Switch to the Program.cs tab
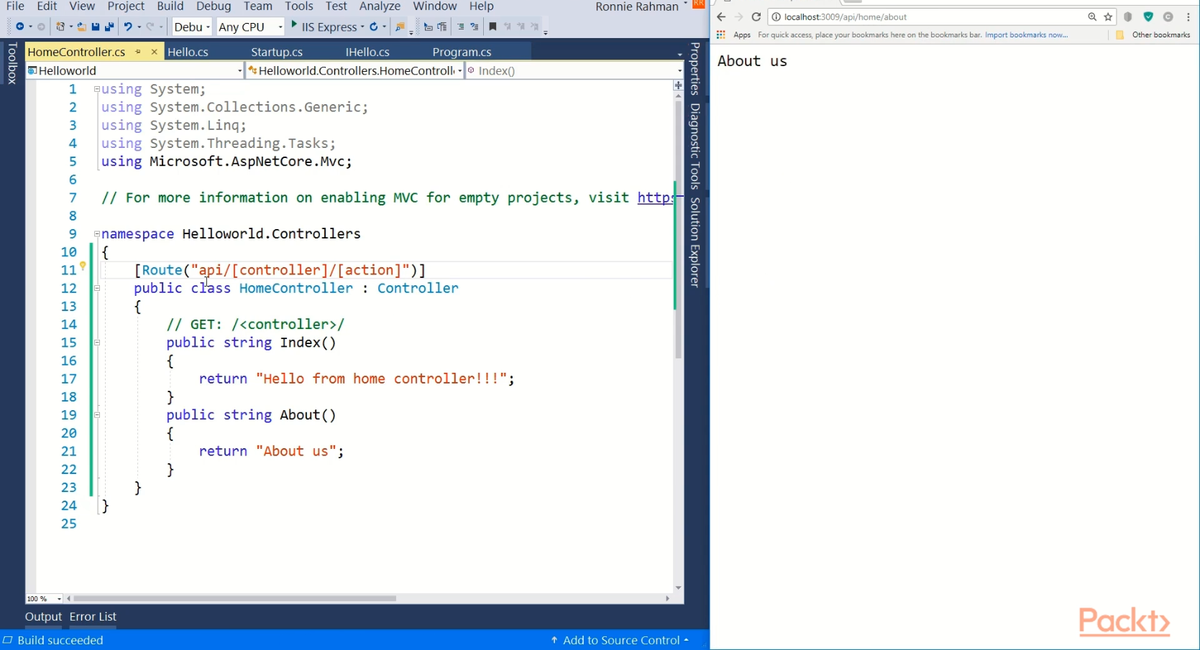This screenshot has height=650, width=1200. tap(461, 52)
